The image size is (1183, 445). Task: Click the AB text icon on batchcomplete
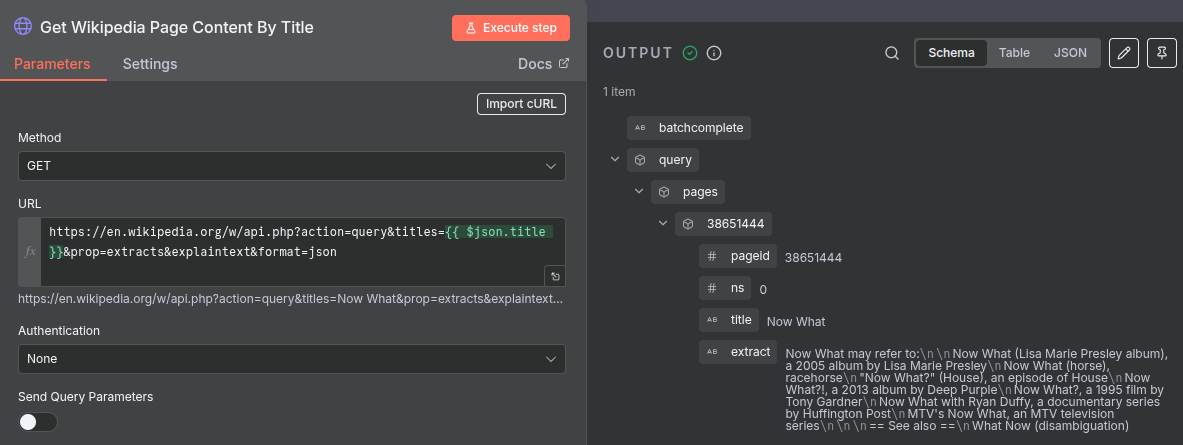[x=640, y=128]
